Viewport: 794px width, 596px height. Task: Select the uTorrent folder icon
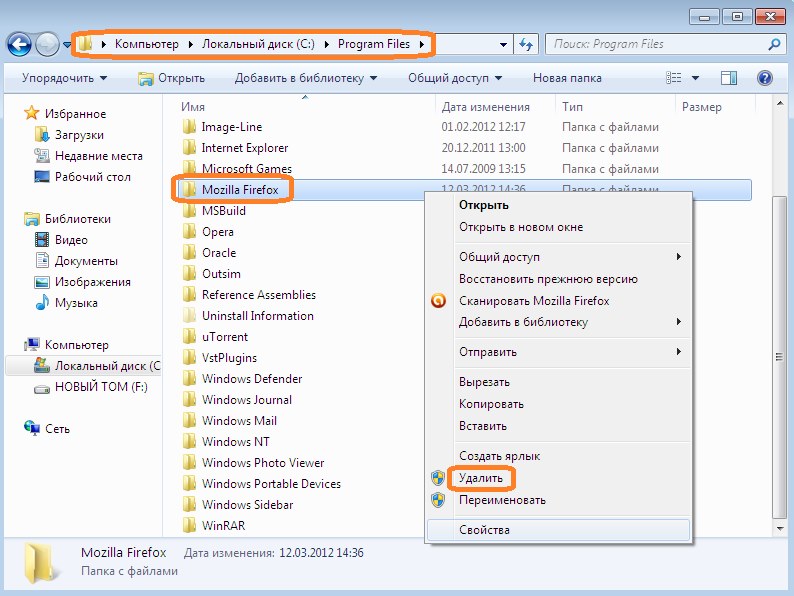[x=189, y=336]
